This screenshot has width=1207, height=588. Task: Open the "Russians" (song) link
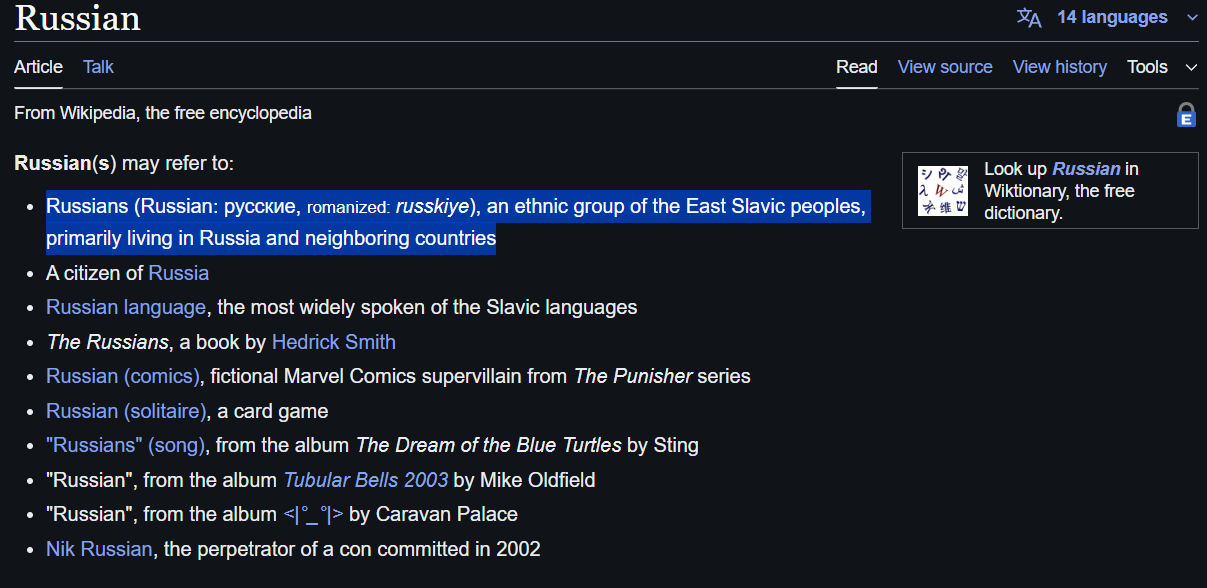coord(126,445)
